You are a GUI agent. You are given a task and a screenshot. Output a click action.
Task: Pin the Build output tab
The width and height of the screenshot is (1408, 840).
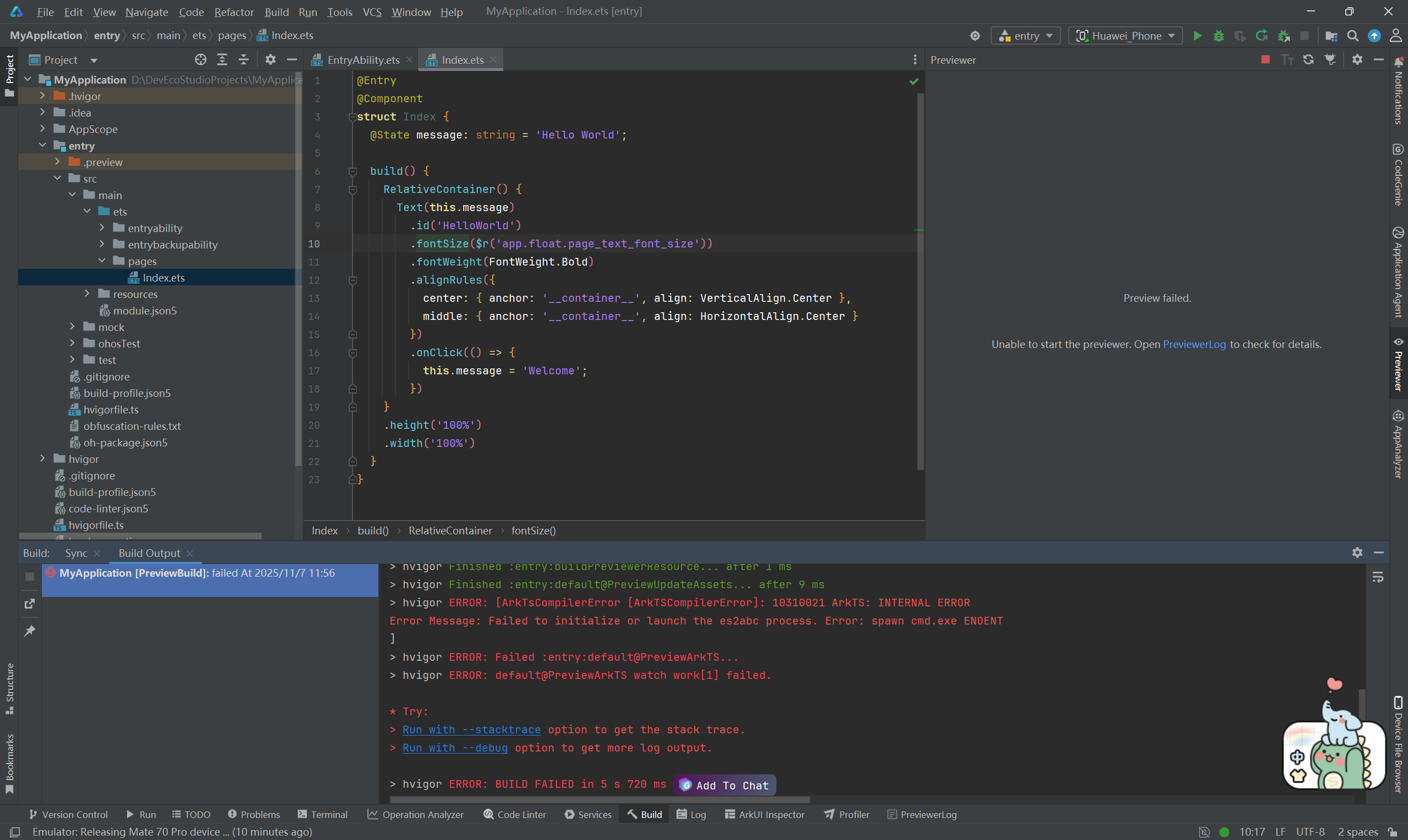[30, 631]
